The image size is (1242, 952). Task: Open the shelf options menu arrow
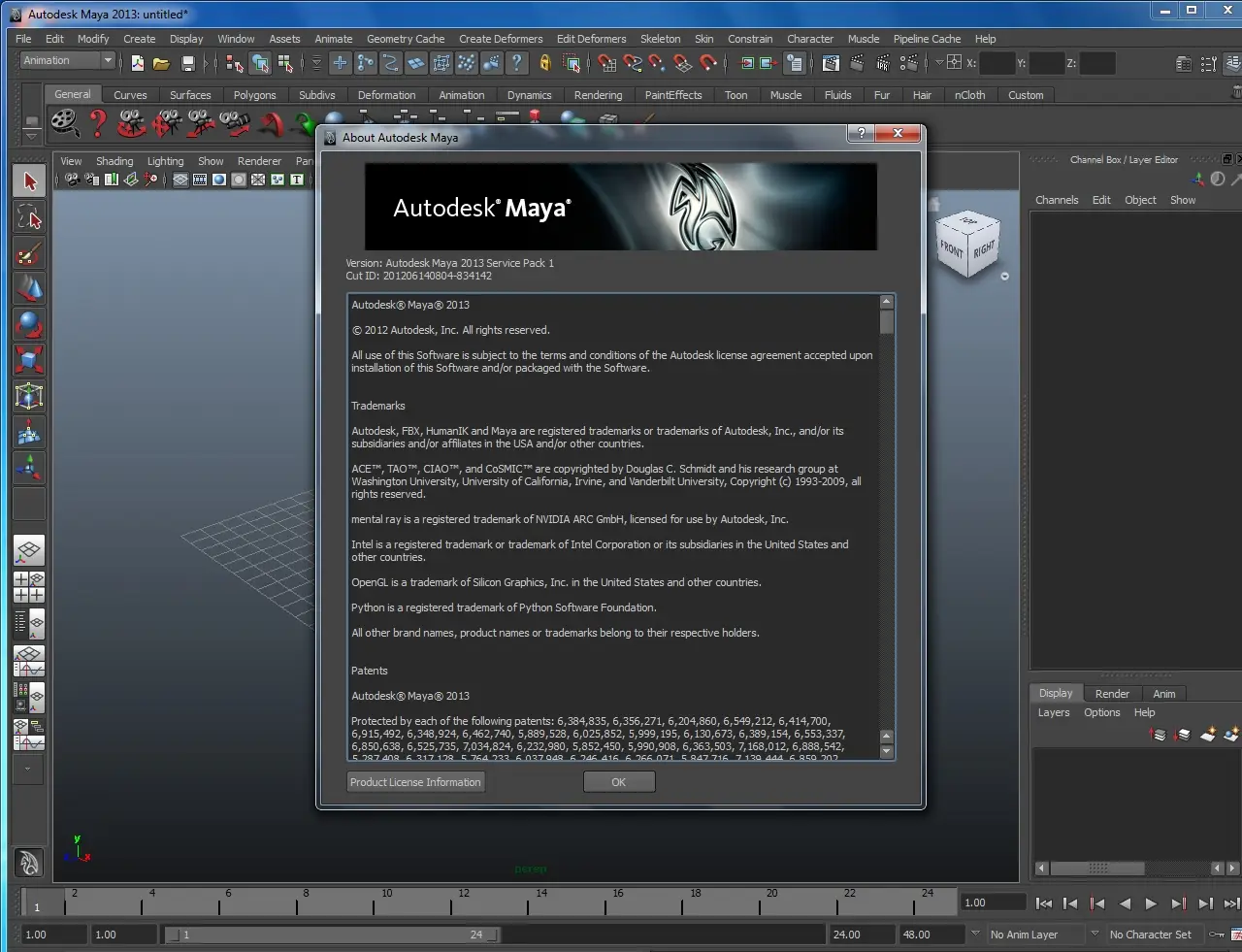(32, 136)
